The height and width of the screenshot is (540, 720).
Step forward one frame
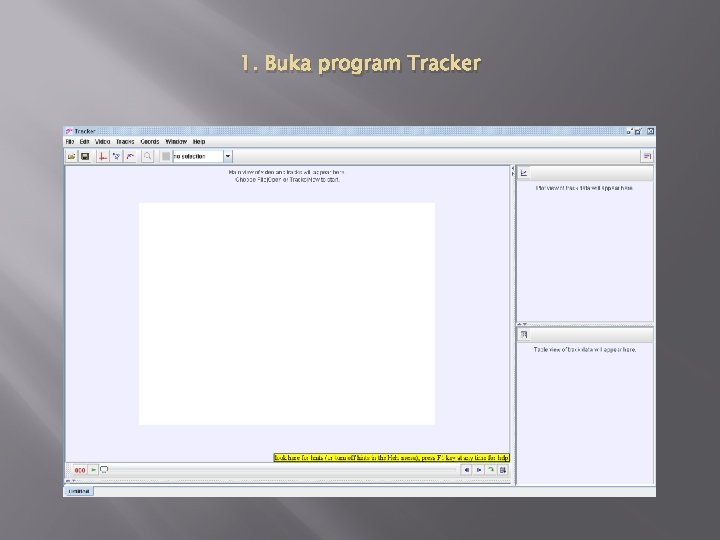point(479,470)
